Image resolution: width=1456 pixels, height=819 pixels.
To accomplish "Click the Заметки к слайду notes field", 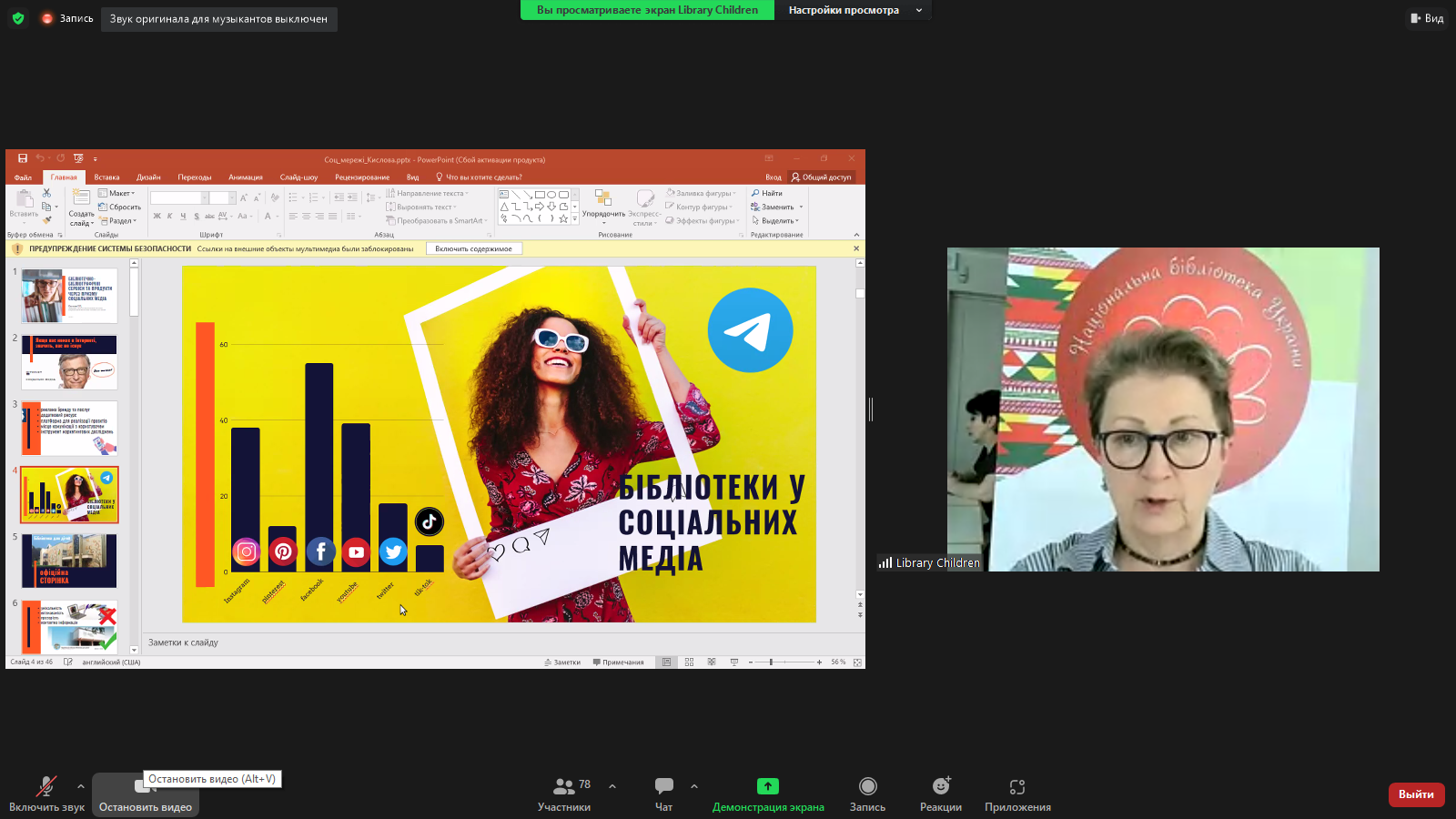I will coord(503,642).
